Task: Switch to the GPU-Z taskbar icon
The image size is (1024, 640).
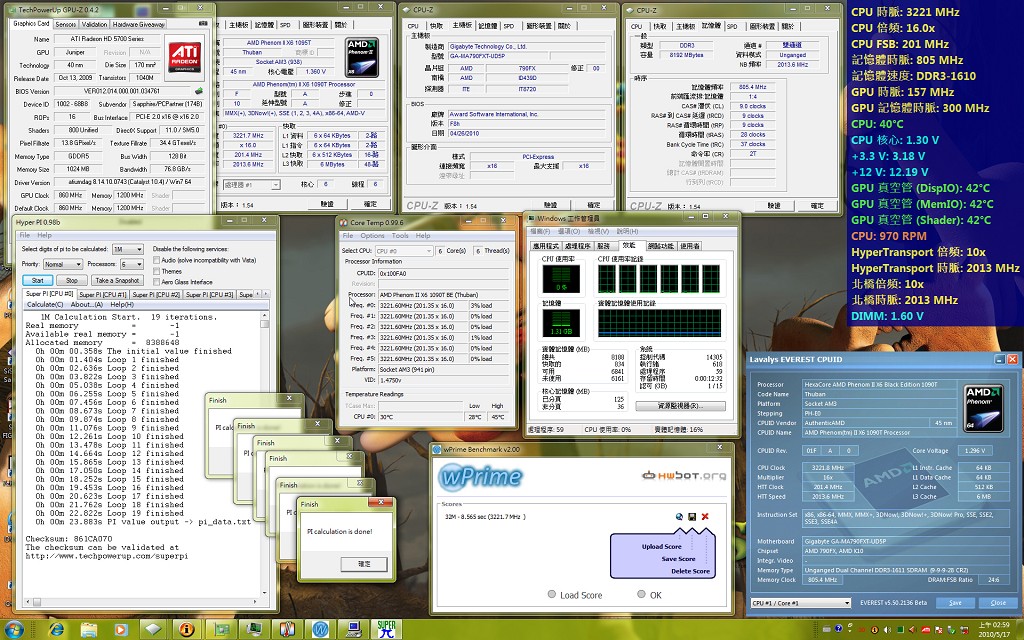Action: (222, 629)
